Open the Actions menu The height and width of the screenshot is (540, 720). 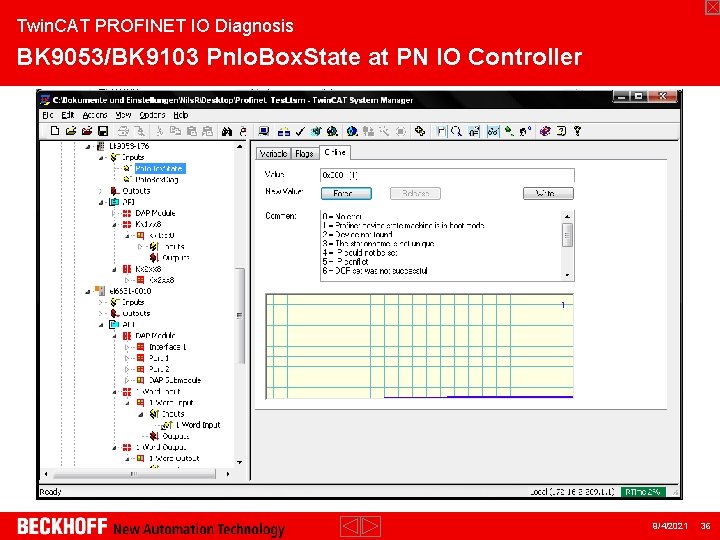pyautogui.click(x=95, y=115)
